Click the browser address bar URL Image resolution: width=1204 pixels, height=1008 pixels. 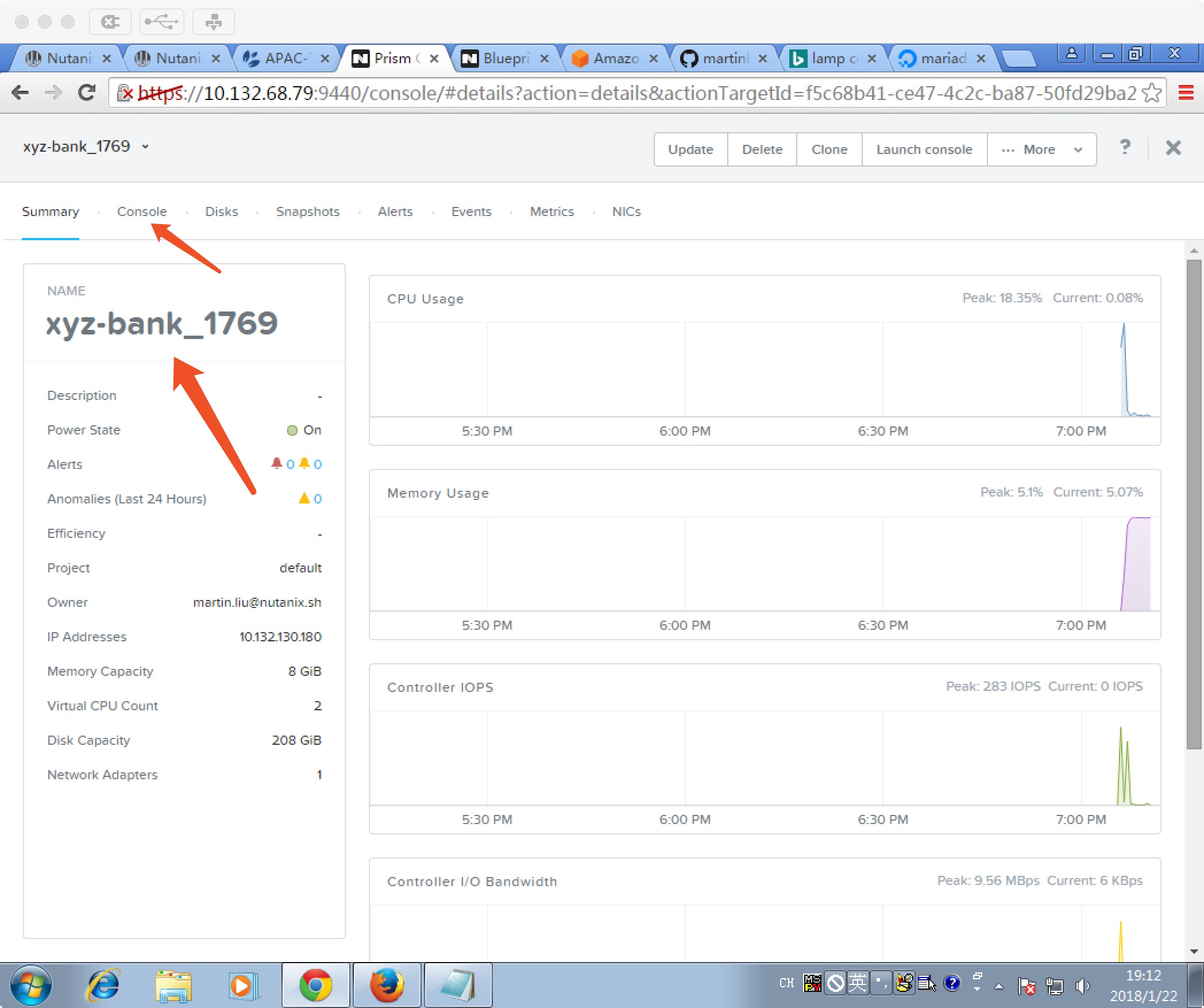tap(638, 93)
